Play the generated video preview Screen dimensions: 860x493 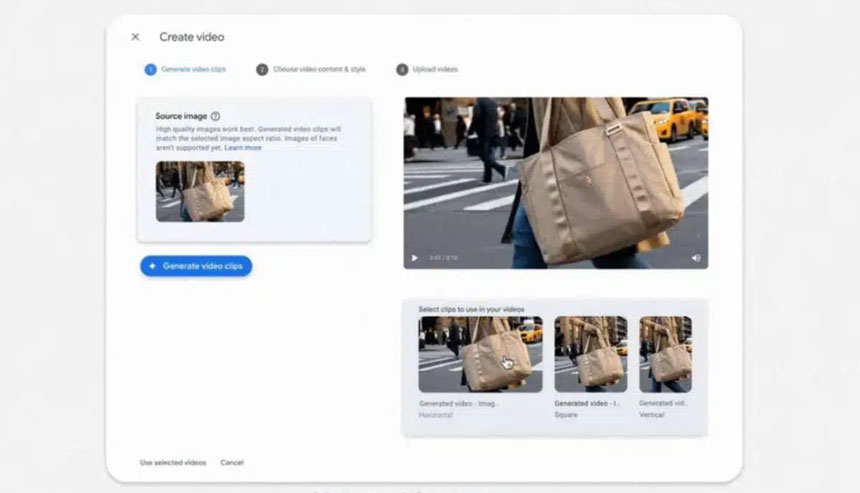pyautogui.click(x=415, y=258)
